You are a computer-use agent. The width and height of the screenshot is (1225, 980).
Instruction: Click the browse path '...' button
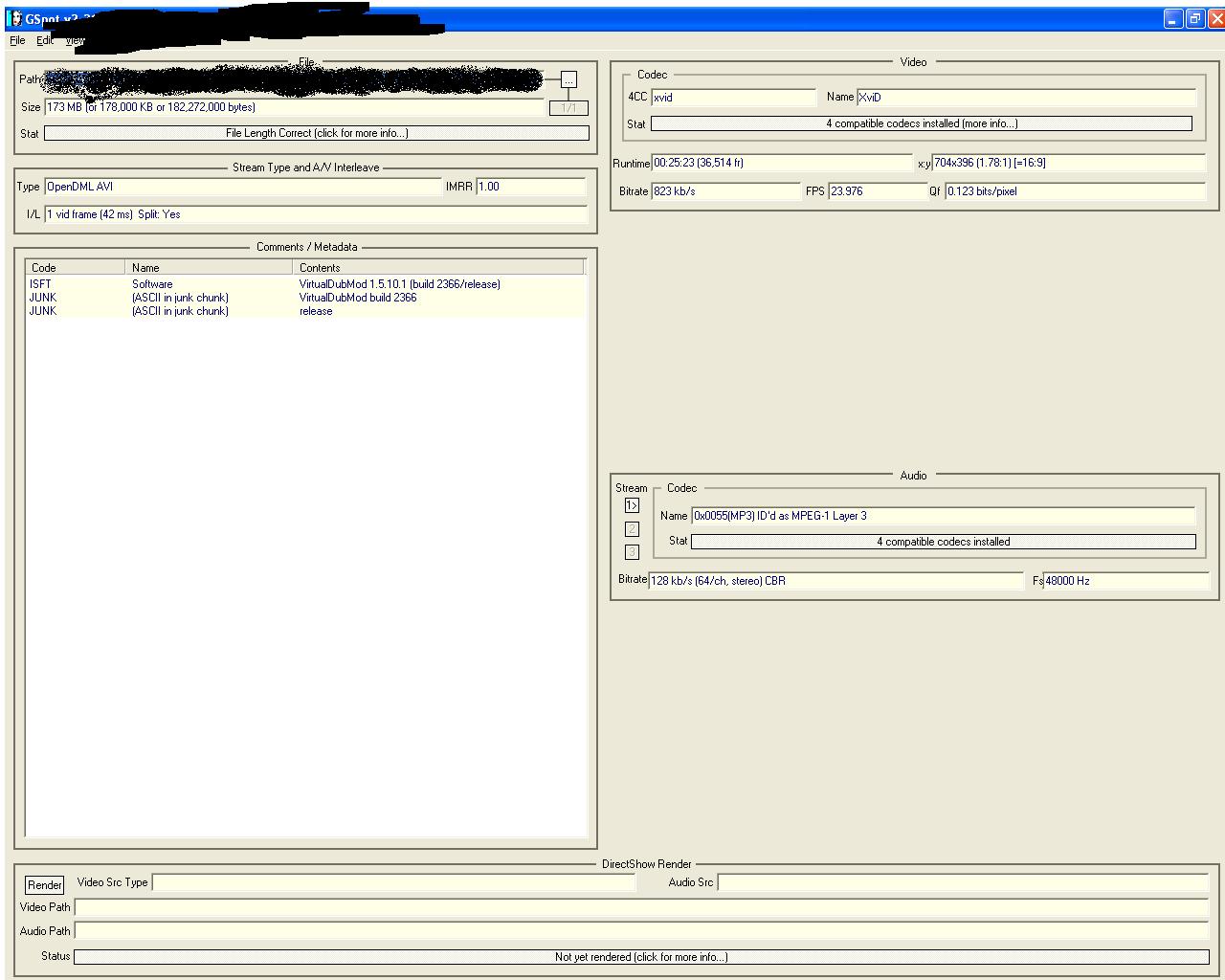tap(568, 79)
